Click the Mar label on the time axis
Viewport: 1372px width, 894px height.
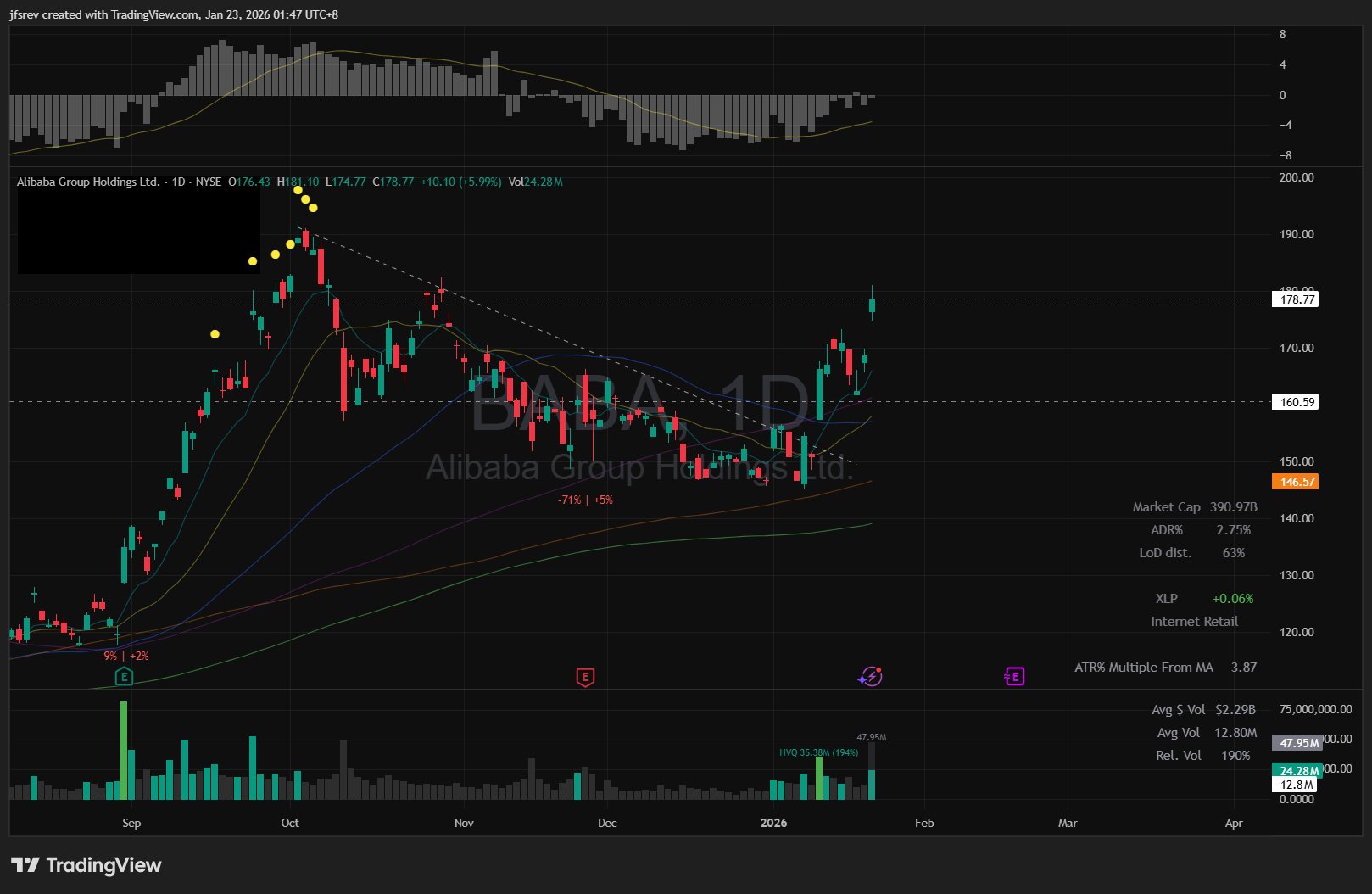tap(1068, 823)
